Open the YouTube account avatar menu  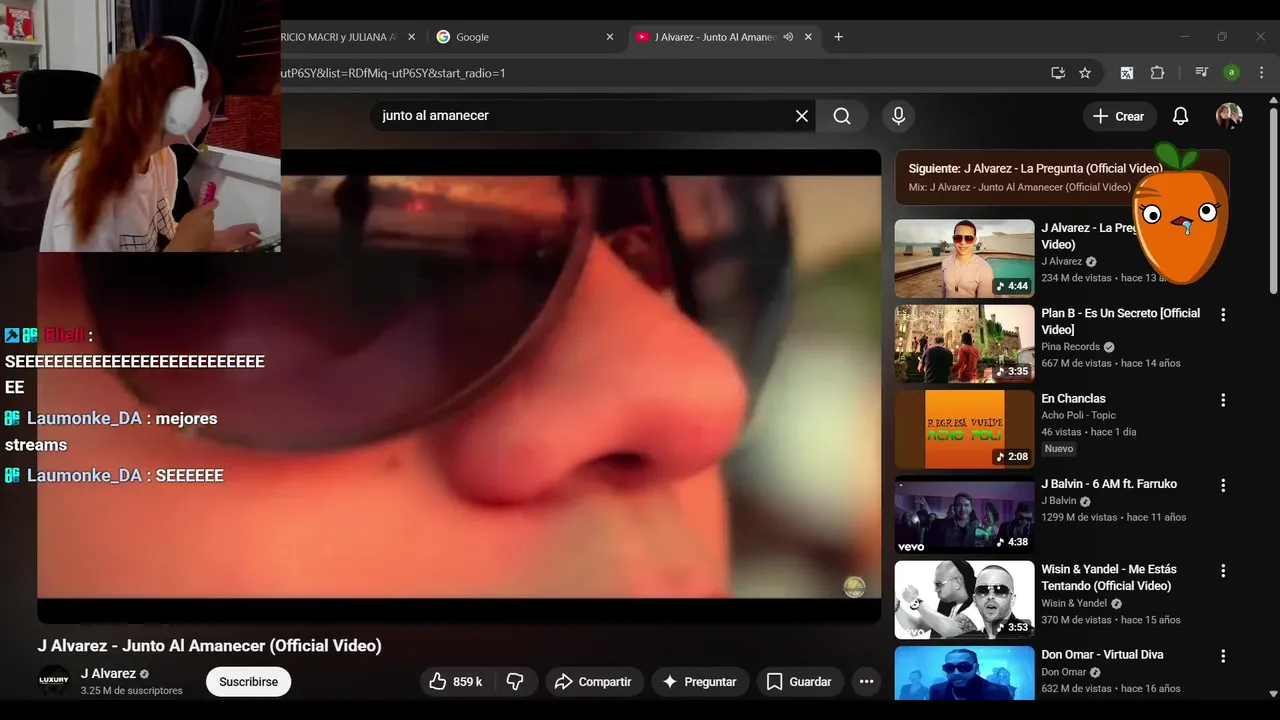point(1229,116)
